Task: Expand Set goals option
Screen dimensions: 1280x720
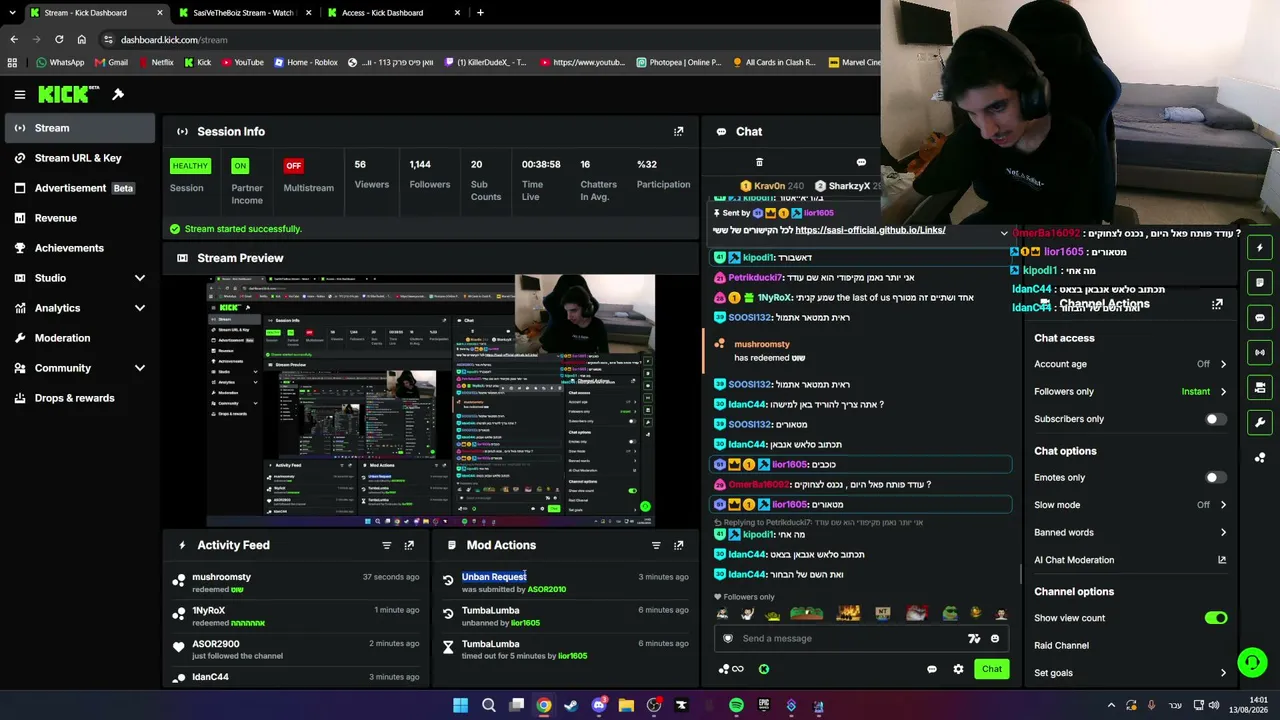Action: (1130, 673)
